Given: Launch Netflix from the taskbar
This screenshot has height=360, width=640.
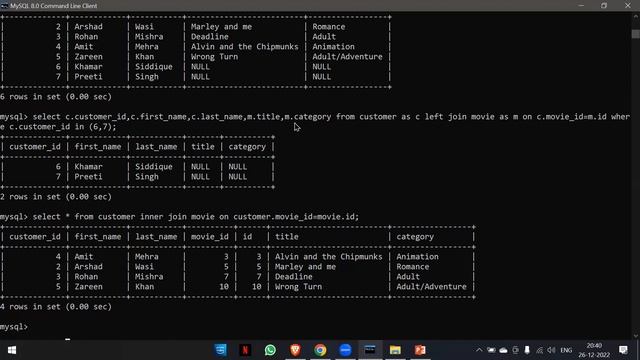Looking at the screenshot, I should point(245,350).
